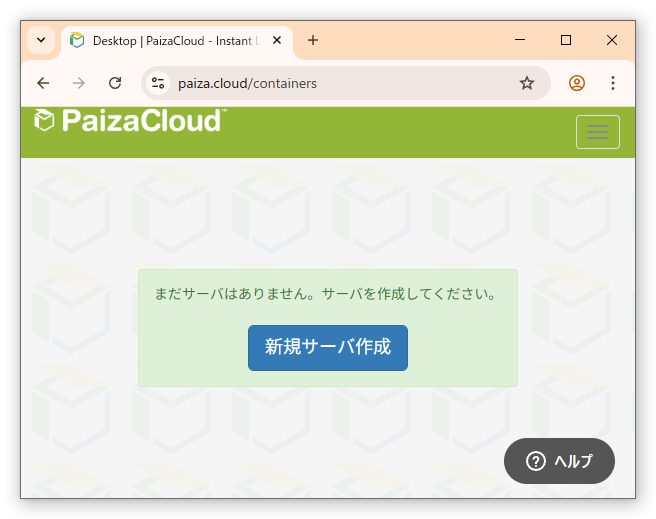The width and height of the screenshot is (656, 519).
Task: View site information icon in address bar
Action: 158,83
